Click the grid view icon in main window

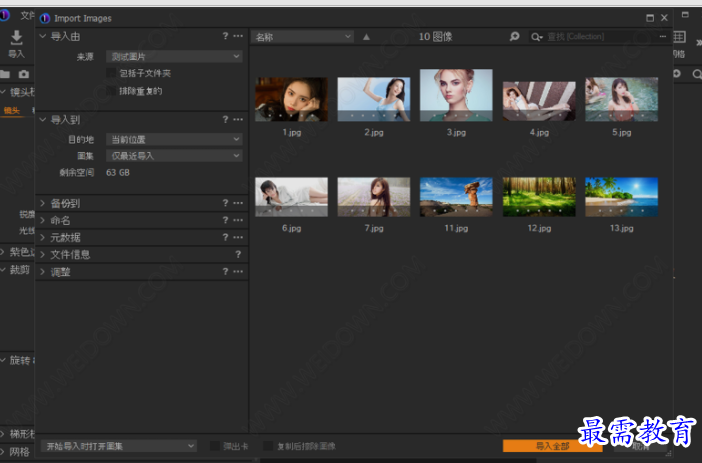[x=679, y=37]
